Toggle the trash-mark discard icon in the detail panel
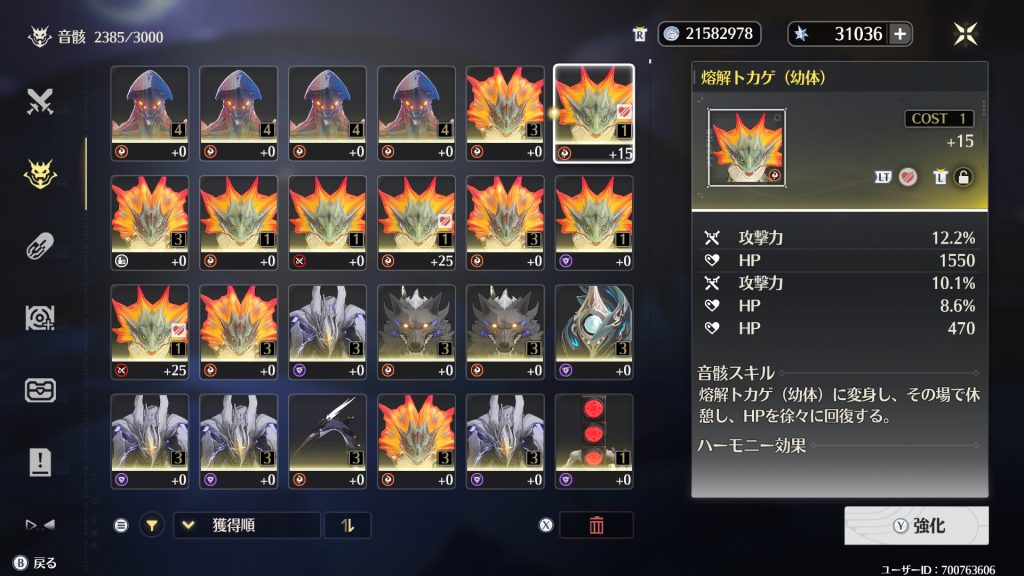This screenshot has width=1024, height=576. click(x=939, y=177)
